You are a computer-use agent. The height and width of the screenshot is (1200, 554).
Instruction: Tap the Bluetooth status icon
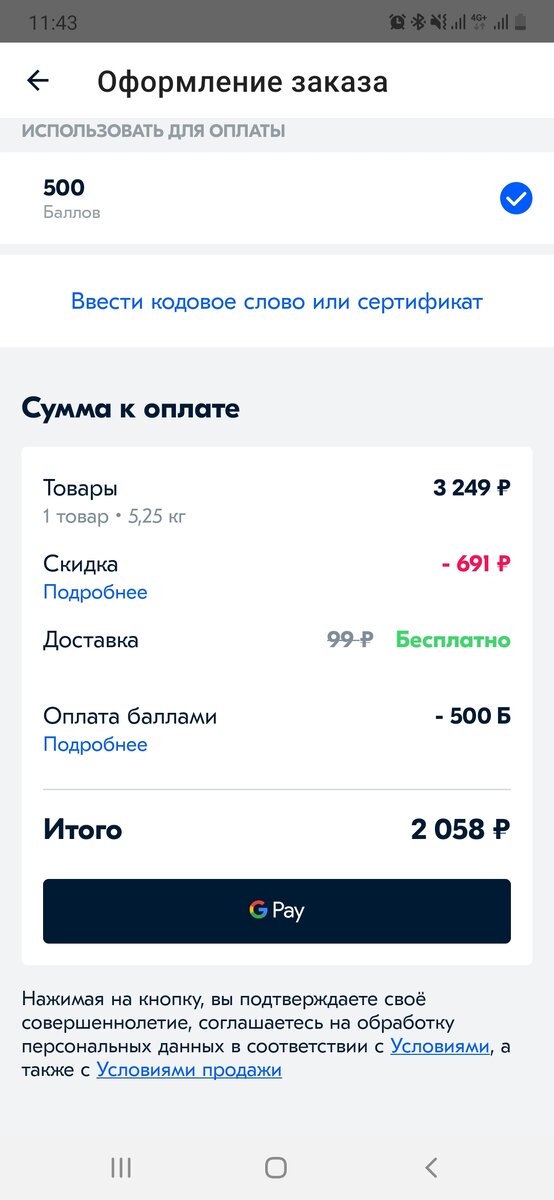click(418, 22)
